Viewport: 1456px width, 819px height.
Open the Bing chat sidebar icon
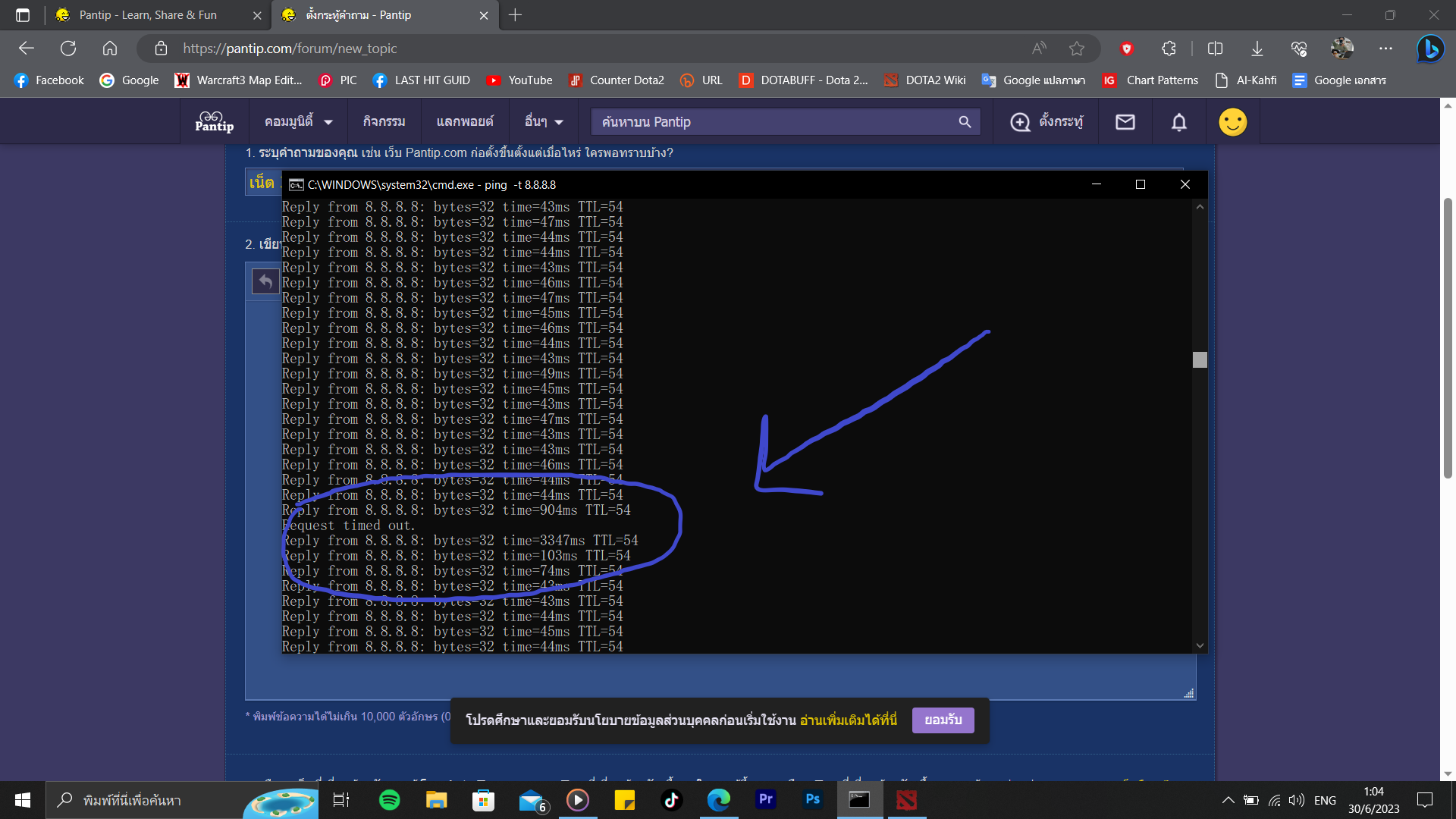[x=1431, y=49]
